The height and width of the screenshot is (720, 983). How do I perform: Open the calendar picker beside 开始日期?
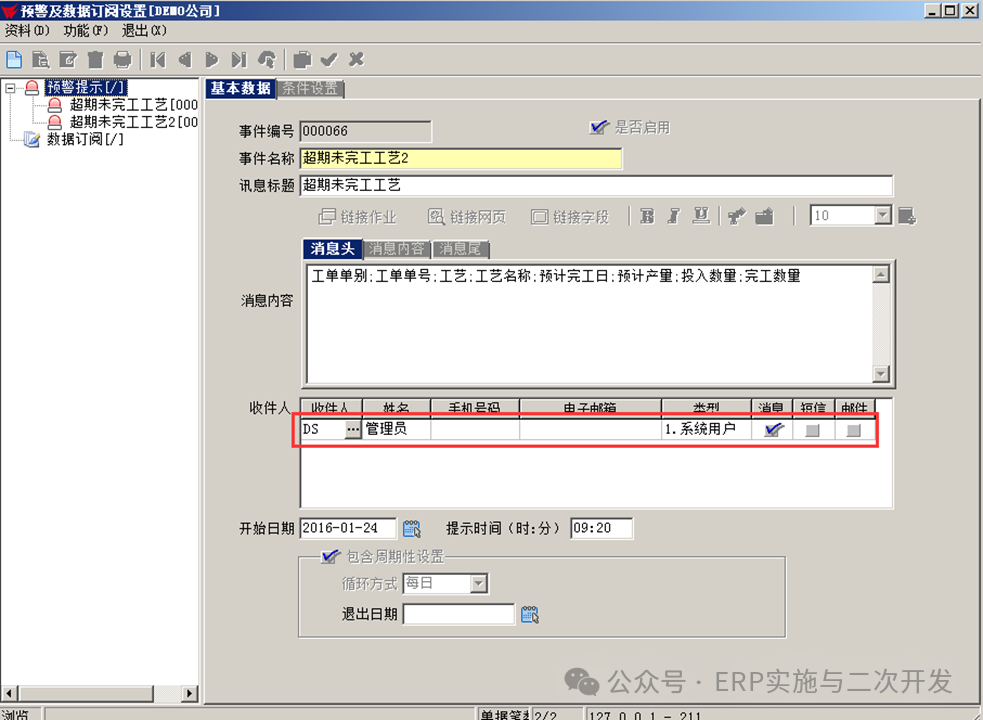tap(412, 529)
